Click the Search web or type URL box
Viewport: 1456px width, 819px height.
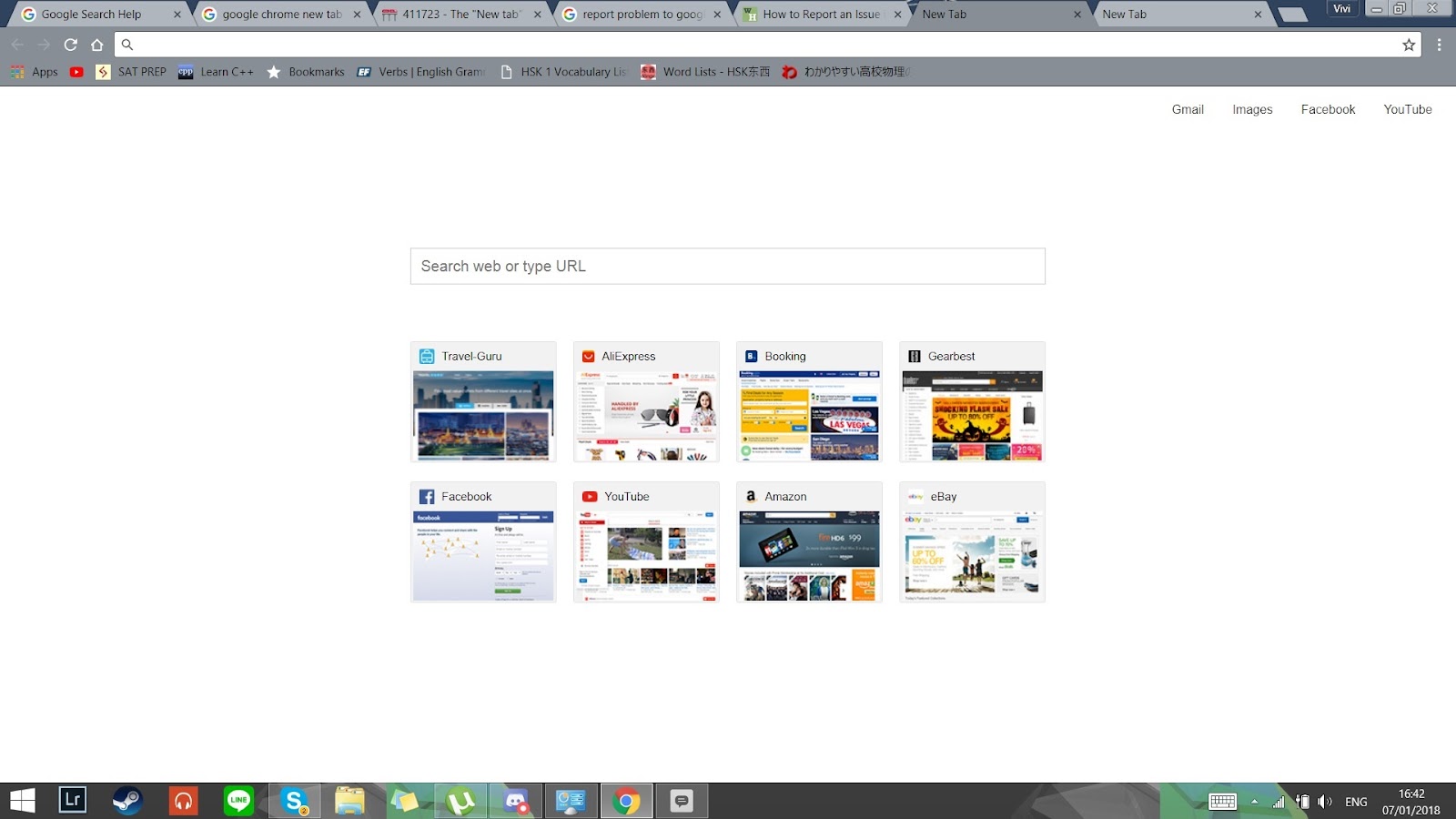click(x=728, y=267)
